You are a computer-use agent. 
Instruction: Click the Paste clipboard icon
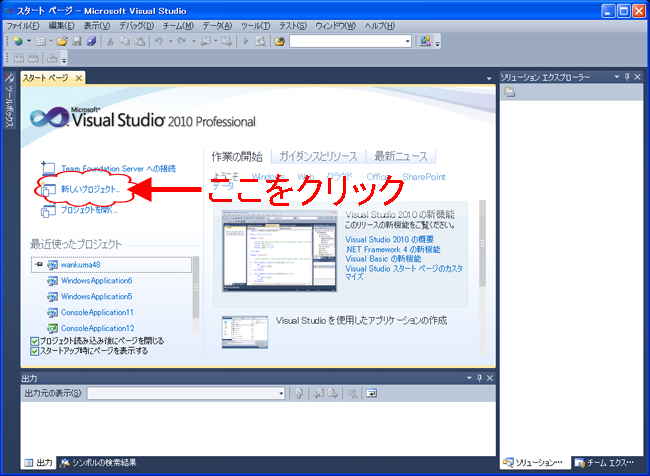140,41
